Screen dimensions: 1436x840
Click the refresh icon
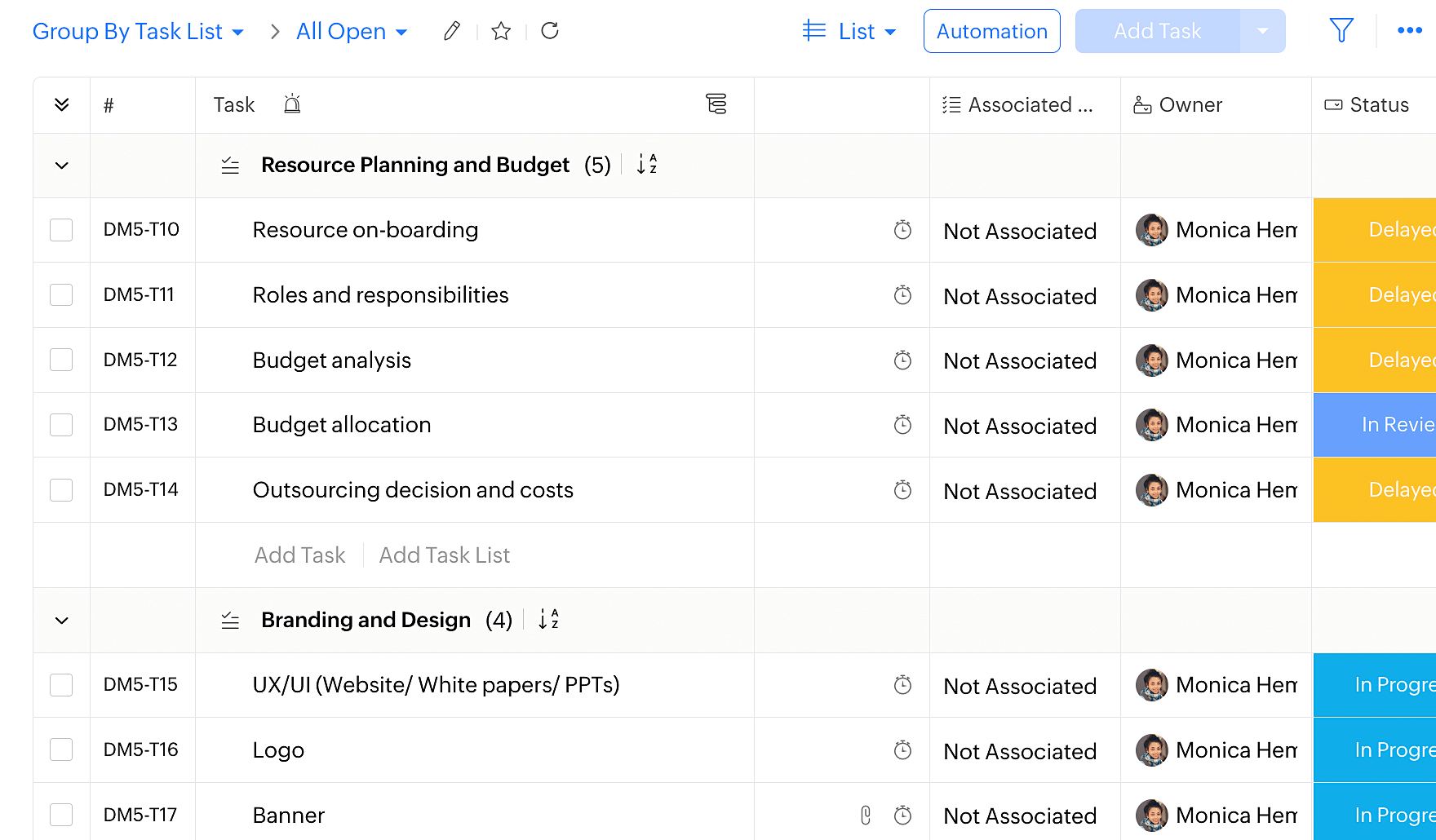pos(550,31)
